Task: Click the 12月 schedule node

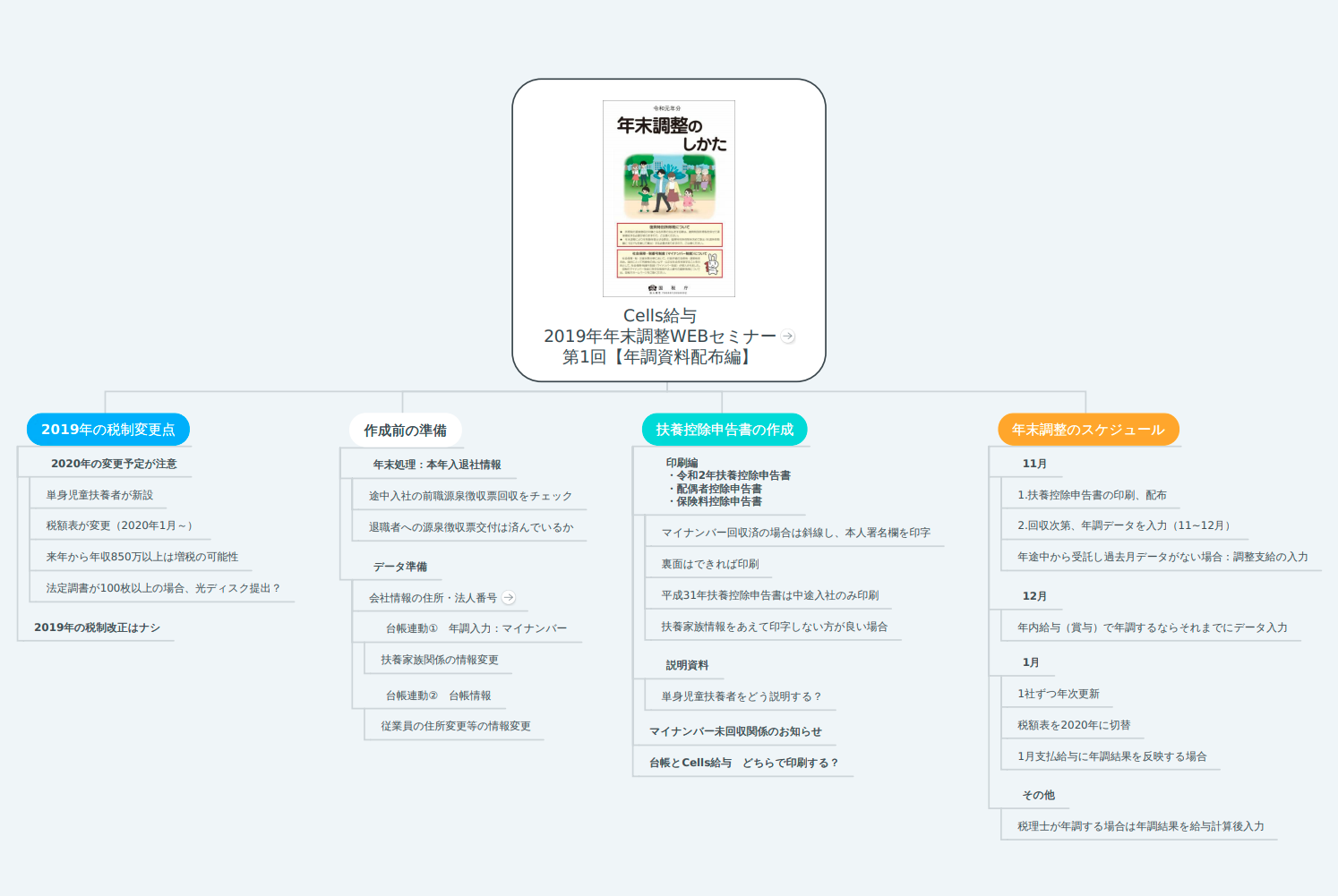Action: [1034, 596]
